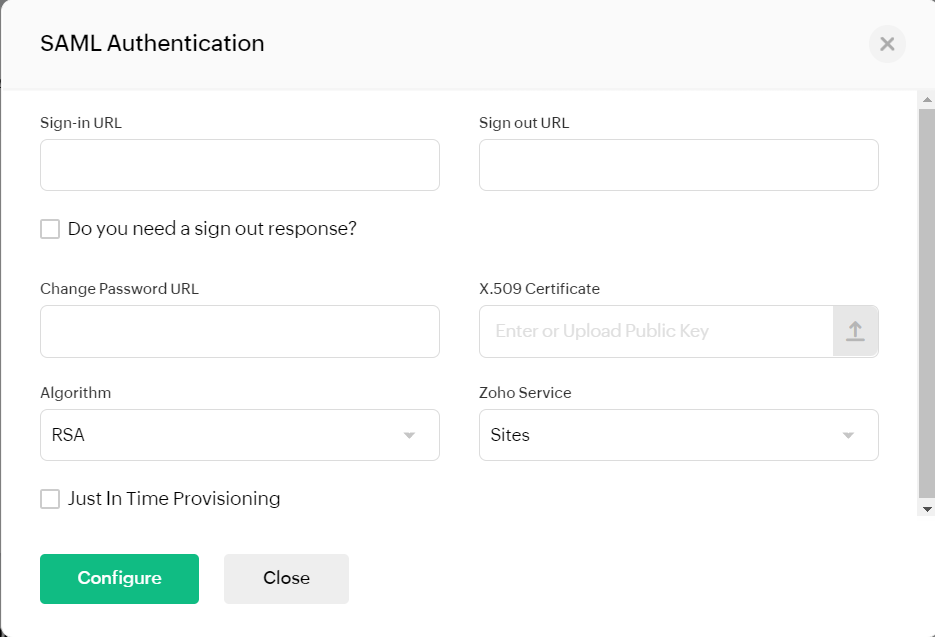This screenshot has height=637, width=935.
Task: Click the Enter or Upload Public Key field
Action: [x=656, y=332]
